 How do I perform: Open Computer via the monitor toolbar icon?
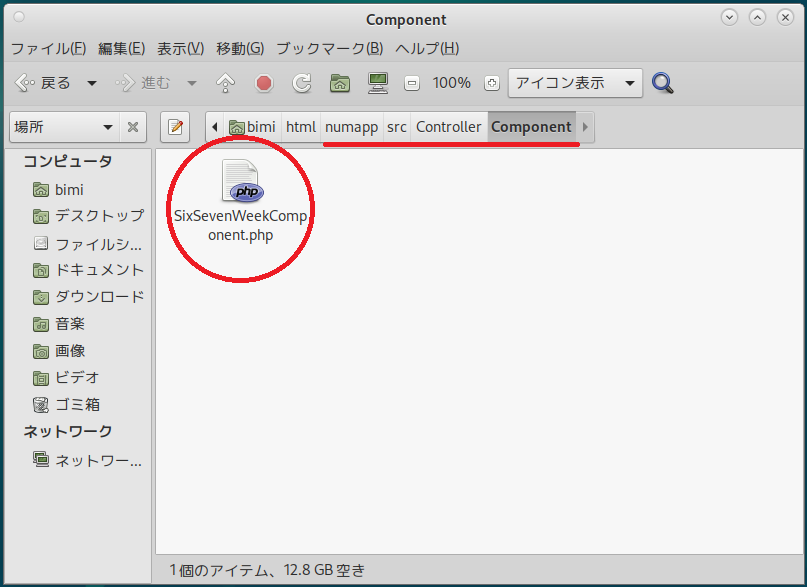(378, 83)
